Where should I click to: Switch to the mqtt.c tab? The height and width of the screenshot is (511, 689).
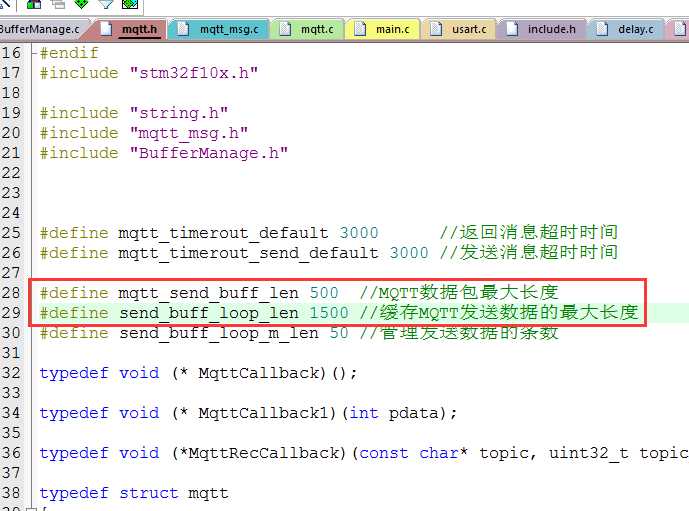[308, 29]
